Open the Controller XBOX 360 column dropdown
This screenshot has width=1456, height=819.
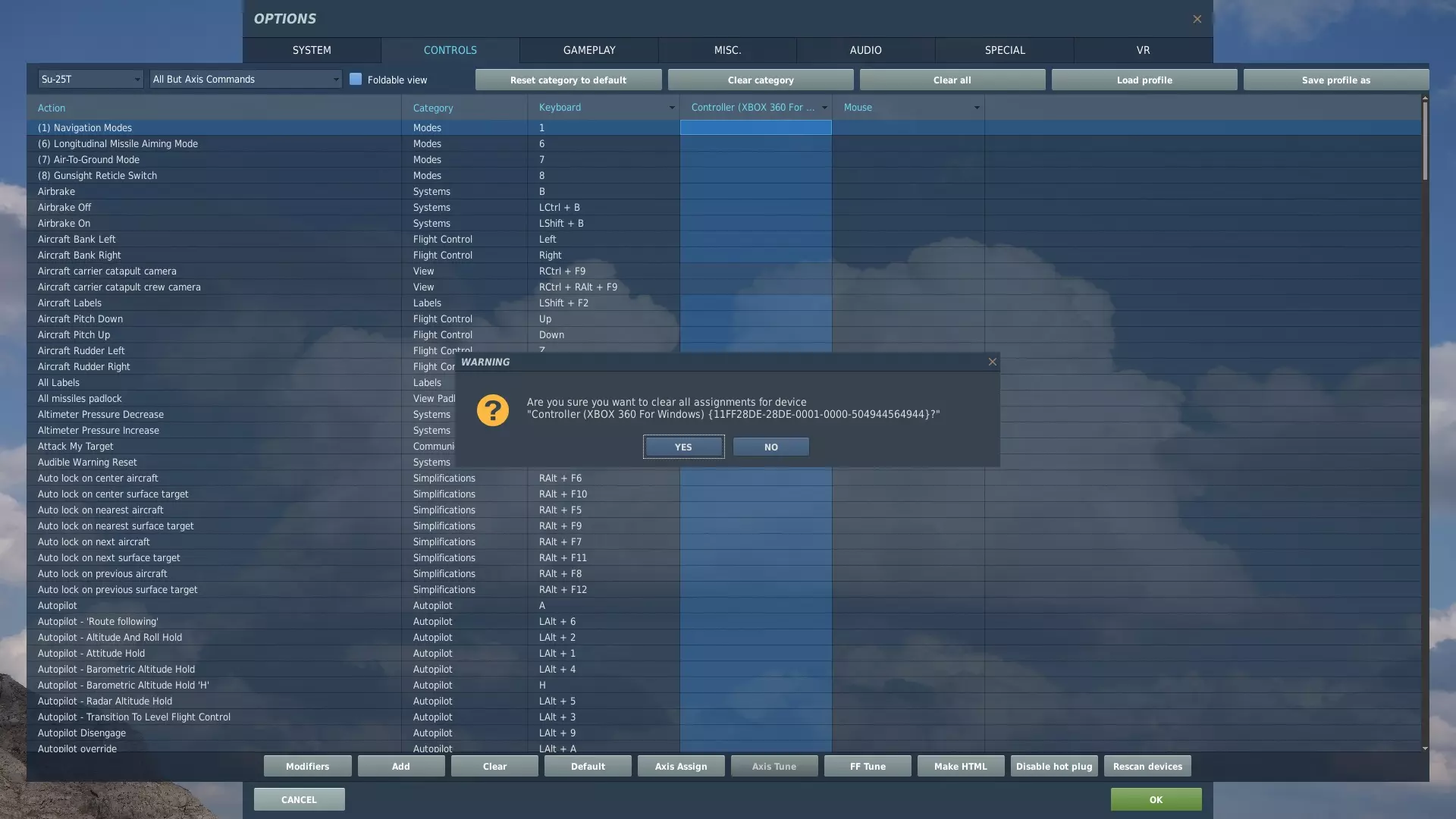coord(824,108)
